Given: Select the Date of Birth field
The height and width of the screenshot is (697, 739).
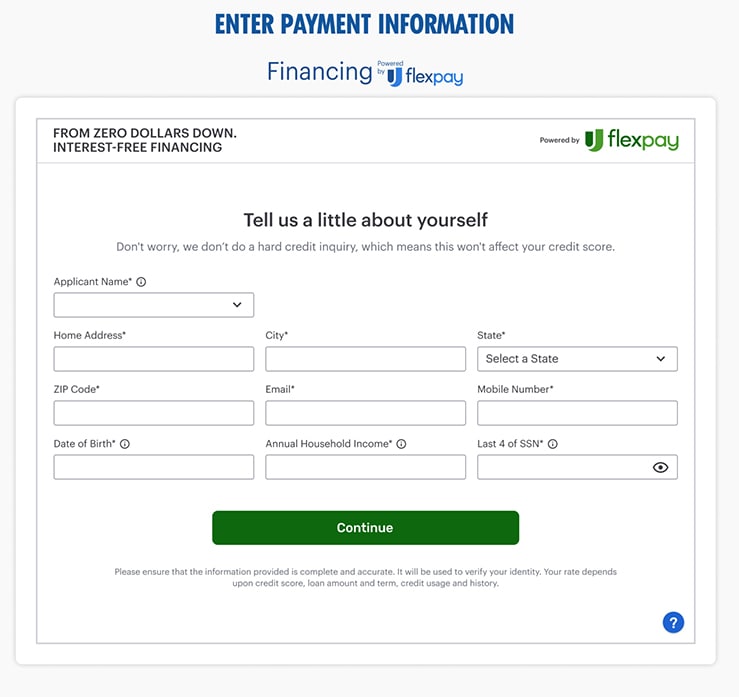Looking at the screenshot, I should tap(153, 467).
